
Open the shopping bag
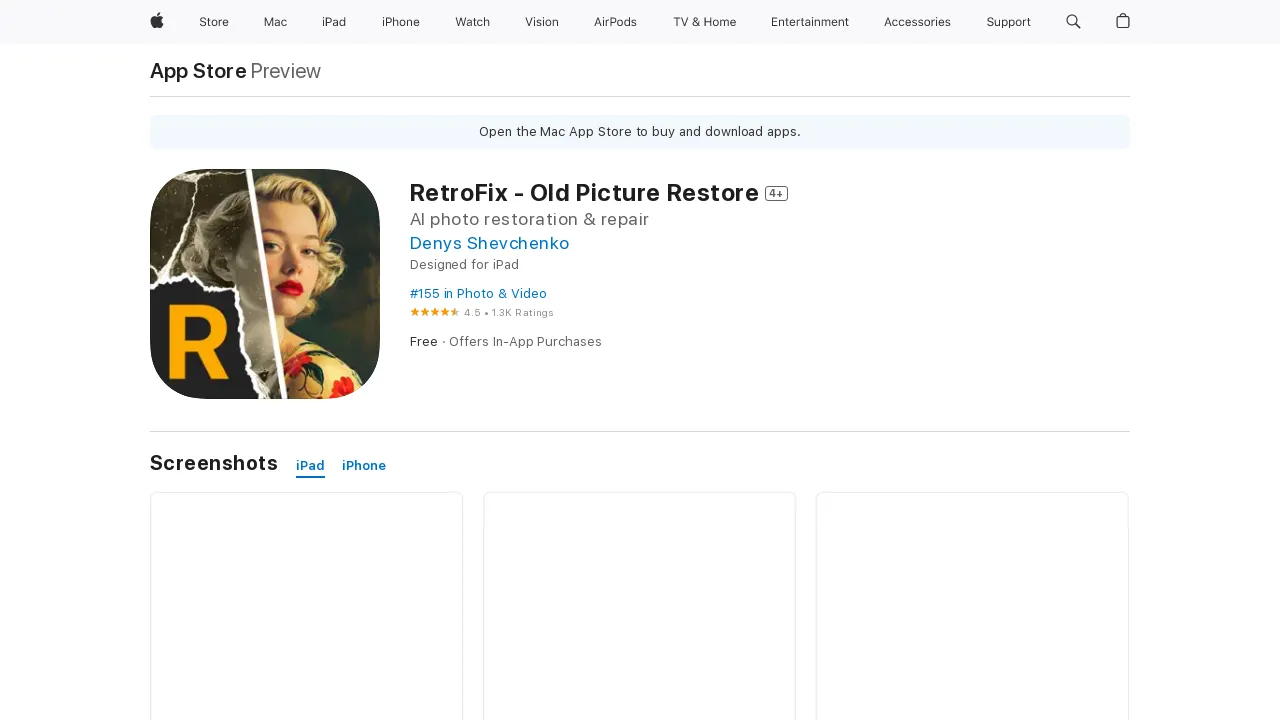coord(1122,21)
